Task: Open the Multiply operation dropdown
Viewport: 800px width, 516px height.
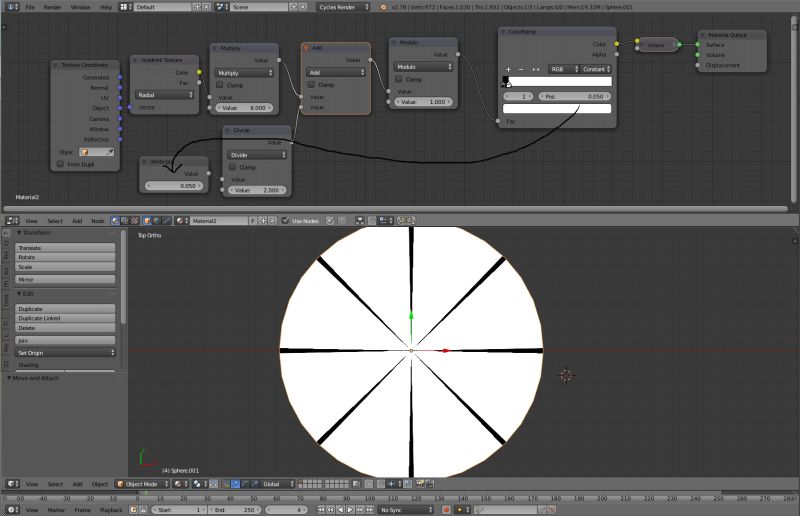Action: pos(244,73)
